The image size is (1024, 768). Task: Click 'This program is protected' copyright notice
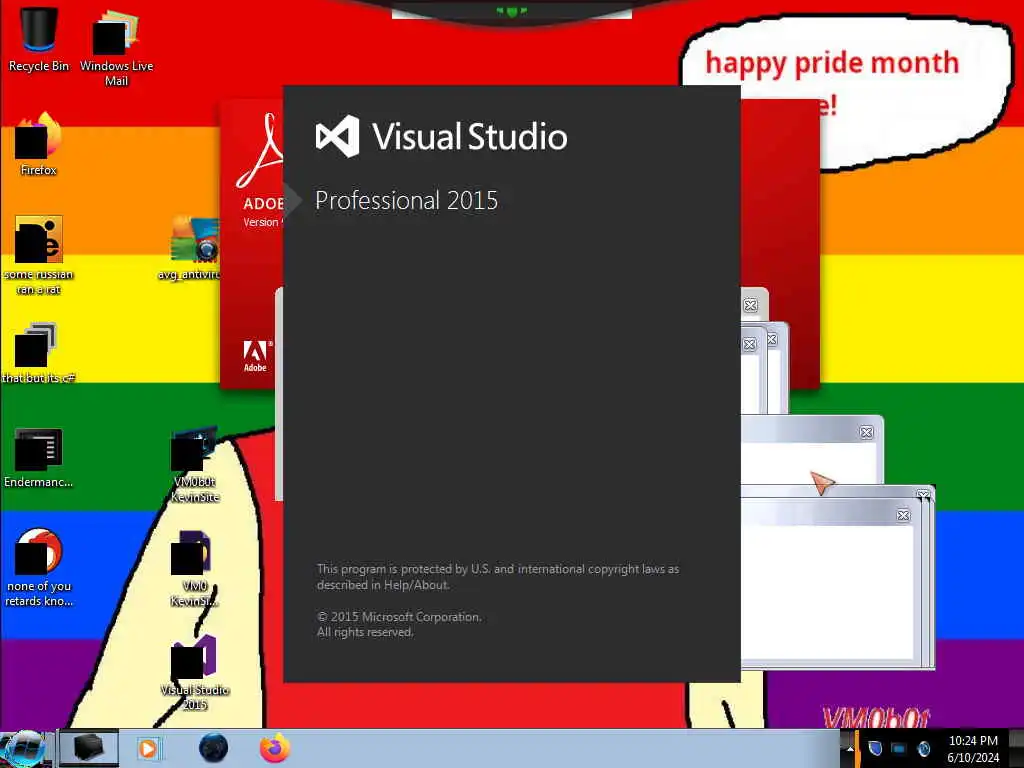pyautogui.click(x=498, y=577)
